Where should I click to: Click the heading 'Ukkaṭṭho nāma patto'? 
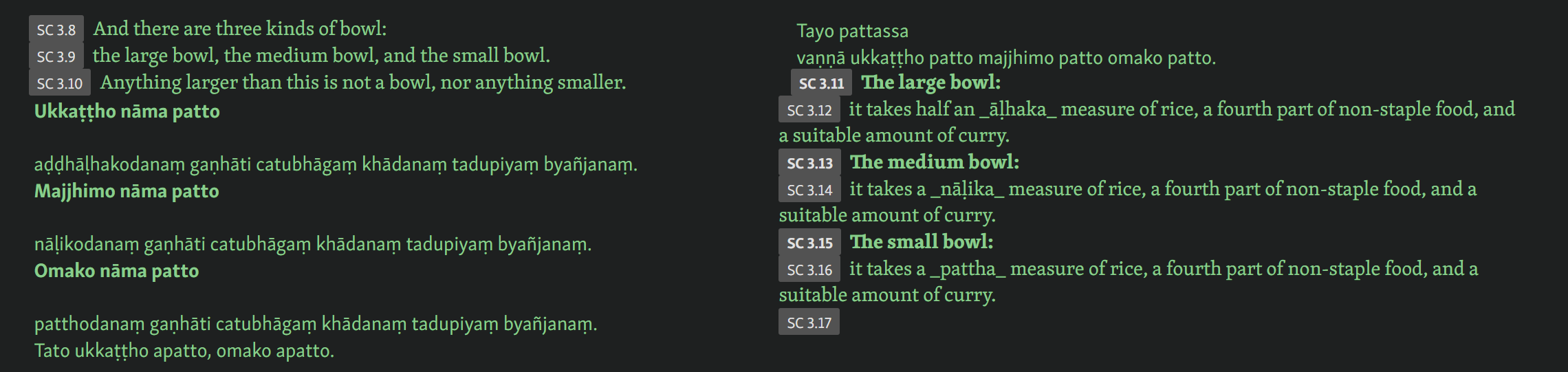(x=127, y=111)
